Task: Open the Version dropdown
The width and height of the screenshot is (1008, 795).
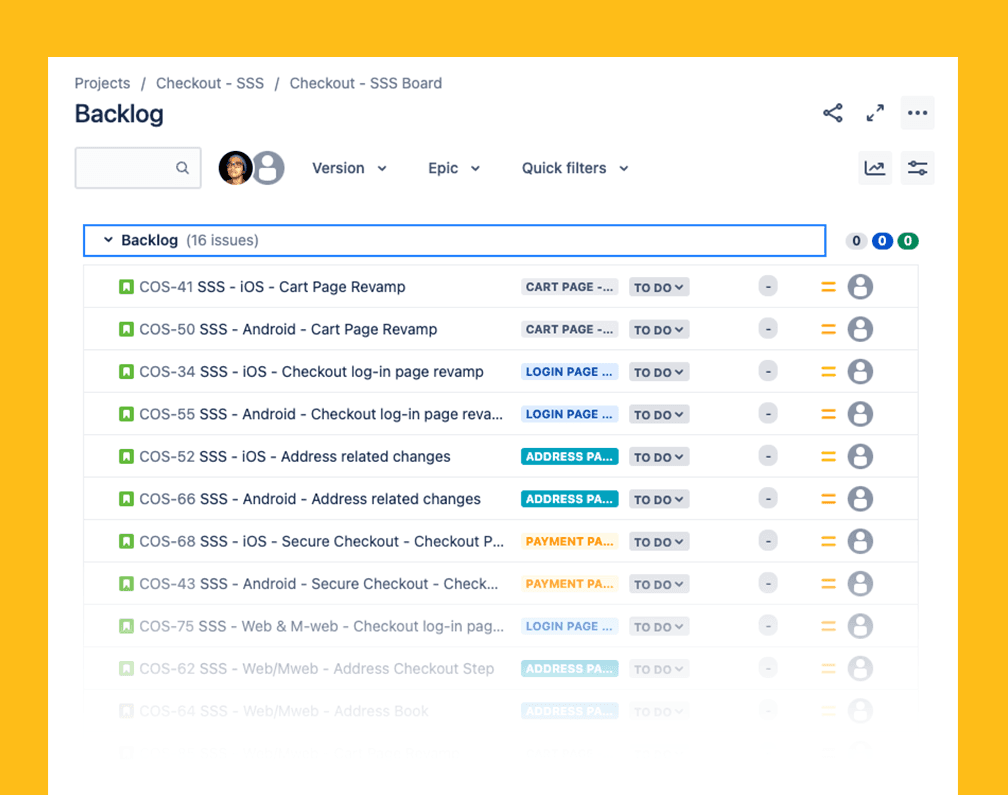Action: pyautogui.click(x=349, y=168)
